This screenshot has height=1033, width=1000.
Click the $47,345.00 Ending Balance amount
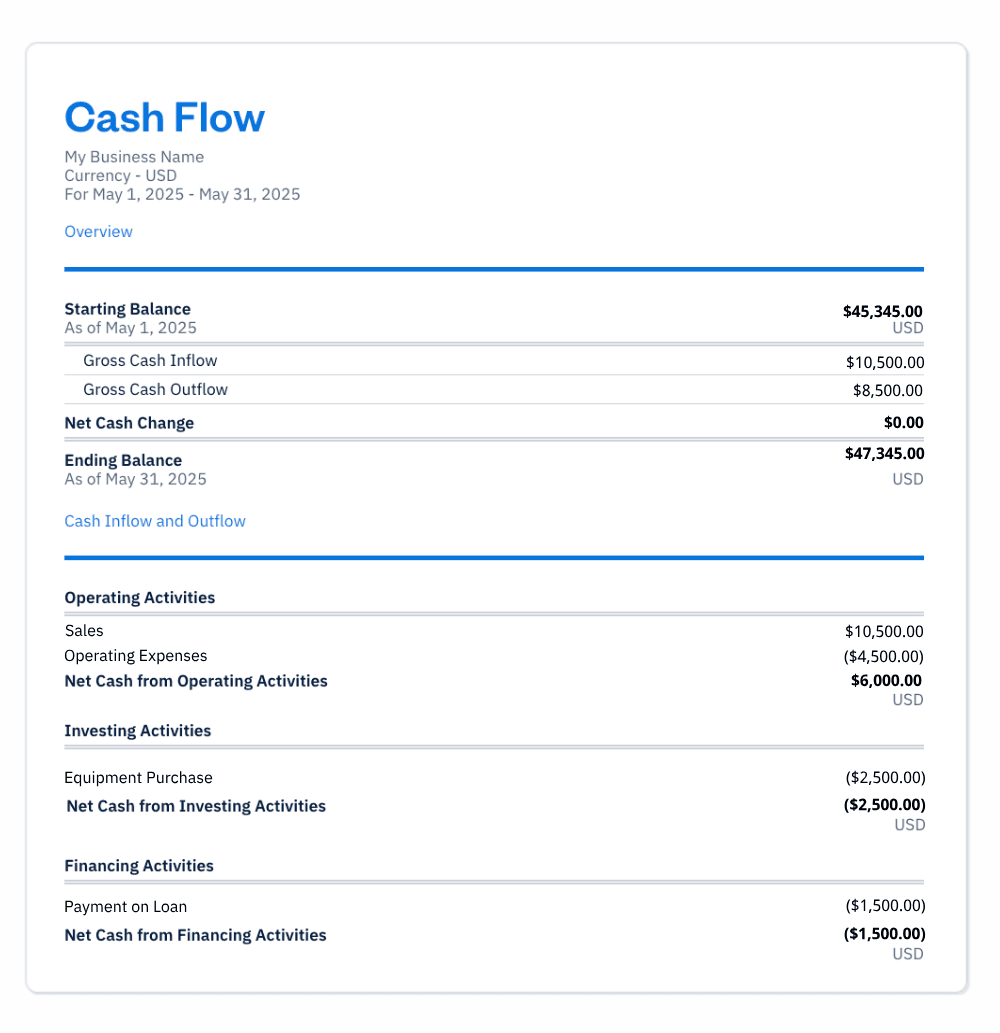[x=884, y=454]
